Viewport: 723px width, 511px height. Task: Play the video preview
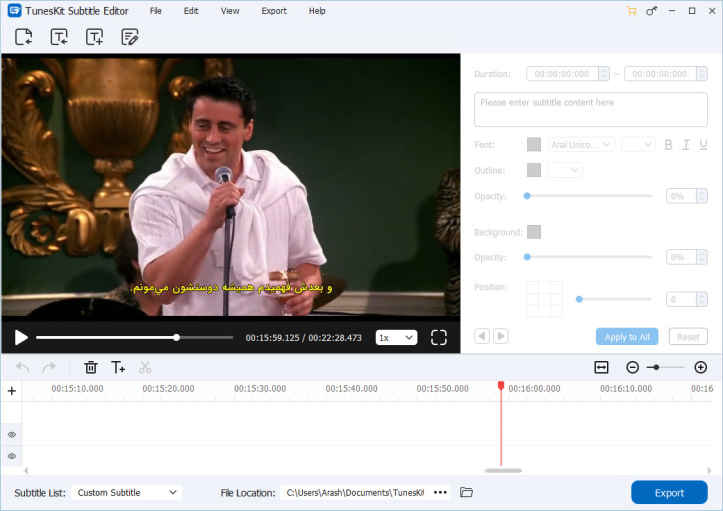pyautogui.click(x=21, y=338)
